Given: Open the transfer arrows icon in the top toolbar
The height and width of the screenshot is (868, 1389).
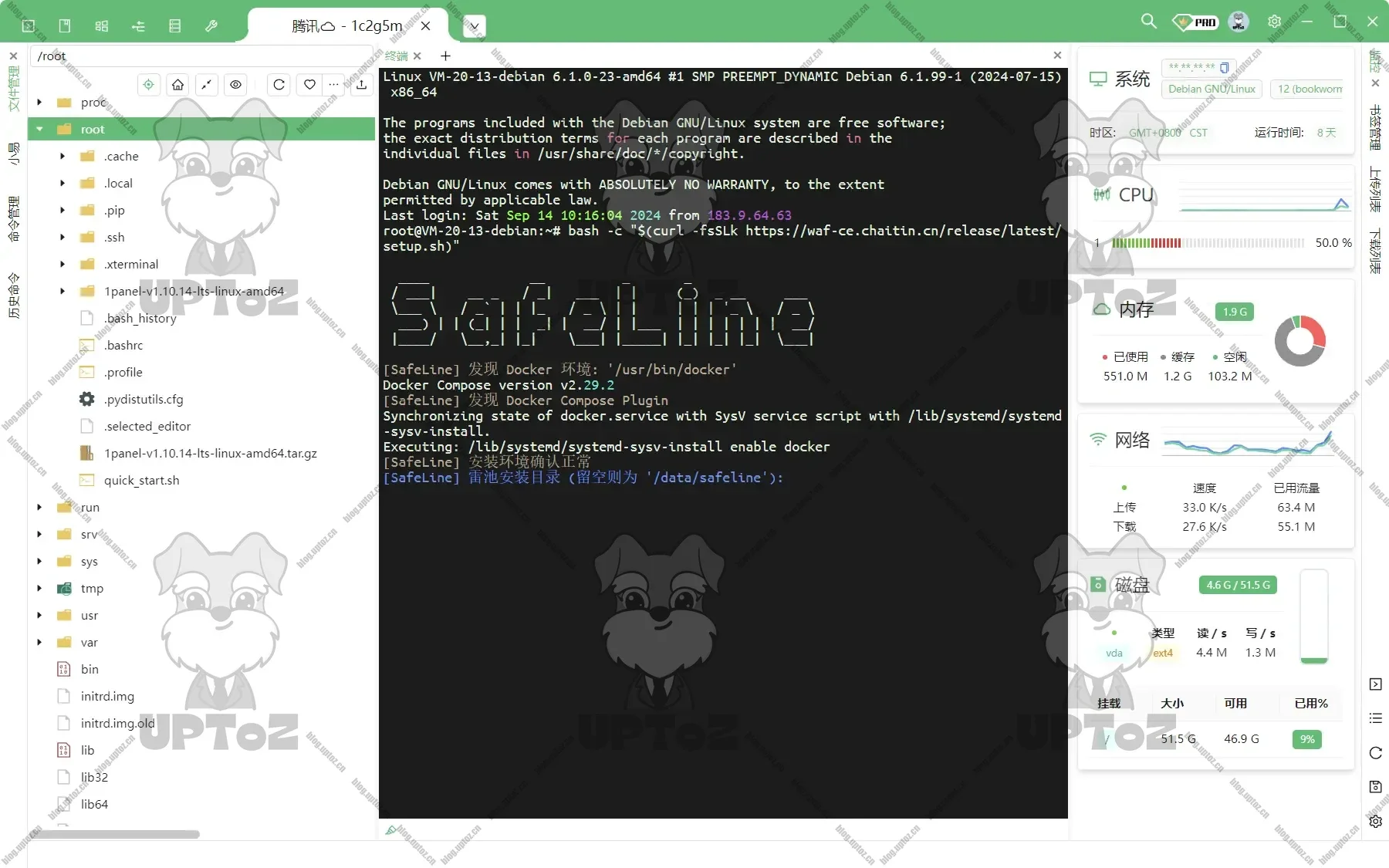Looking at the screenshot, I should tap(139, 26).
